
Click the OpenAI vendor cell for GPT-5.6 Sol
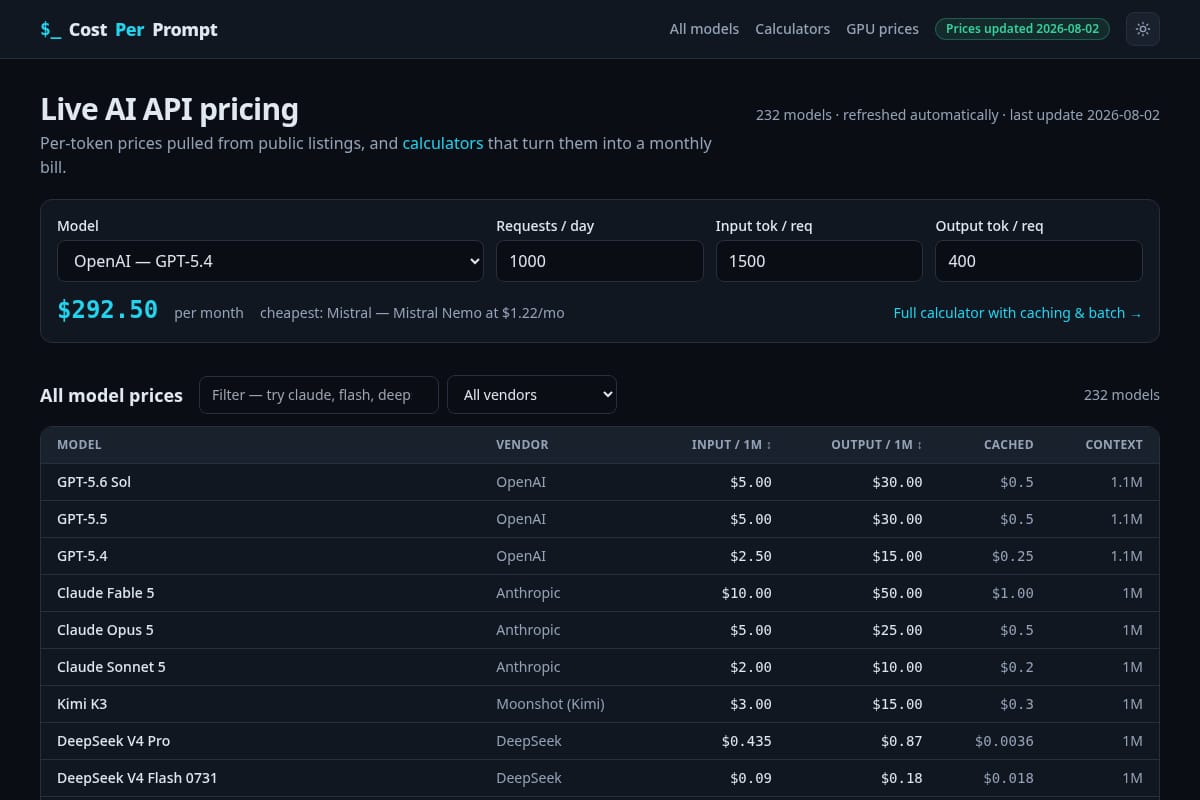[521, 482]
